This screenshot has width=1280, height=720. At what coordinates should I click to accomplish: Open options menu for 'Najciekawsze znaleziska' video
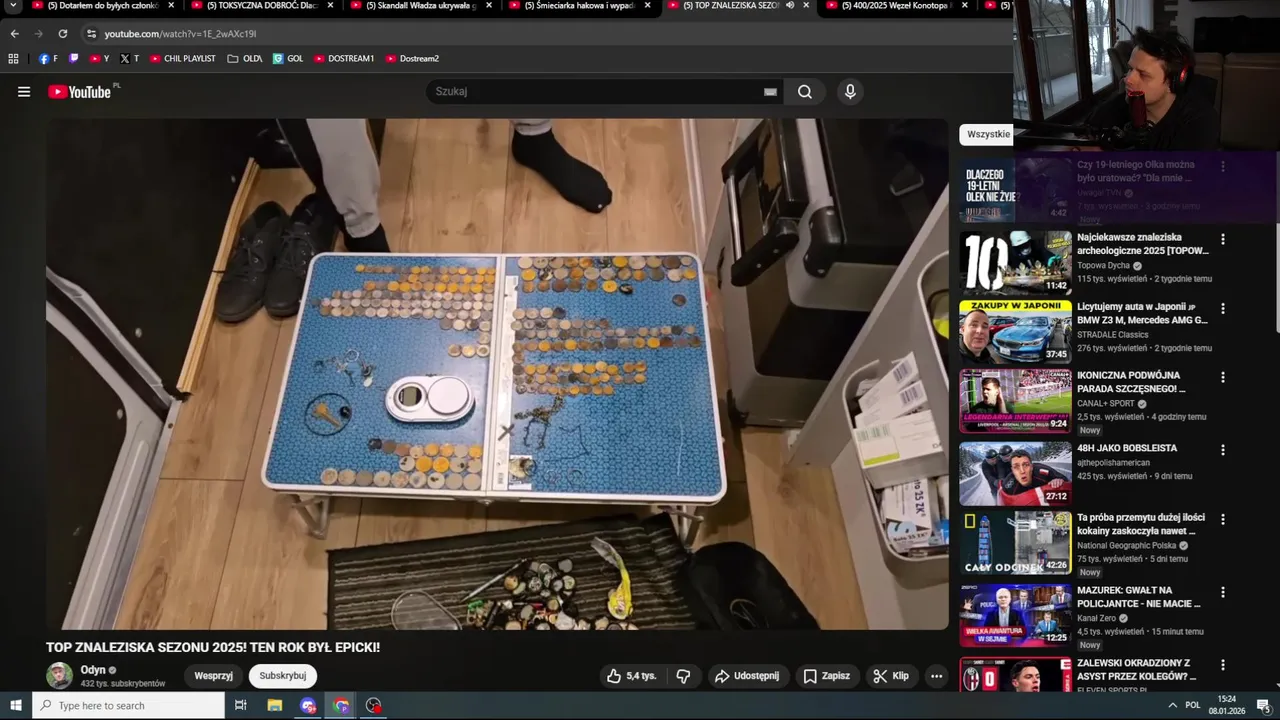coord(1222,239)
